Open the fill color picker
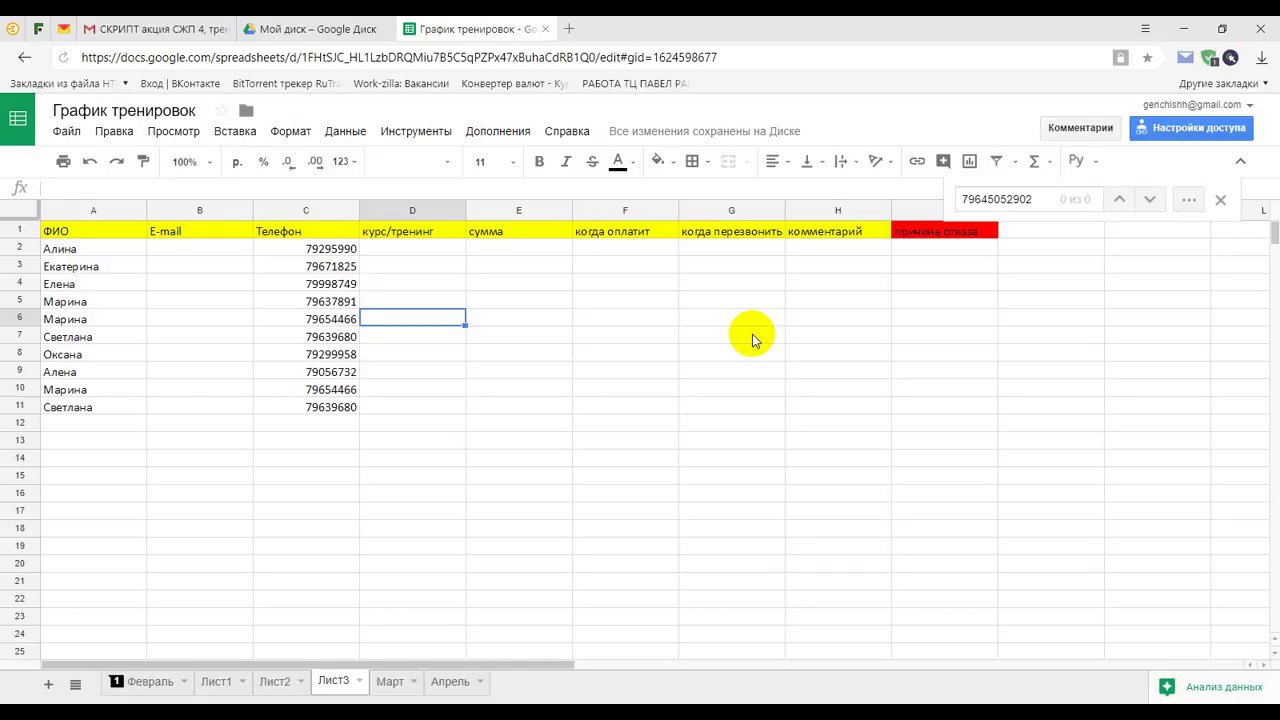 [662, 161]
